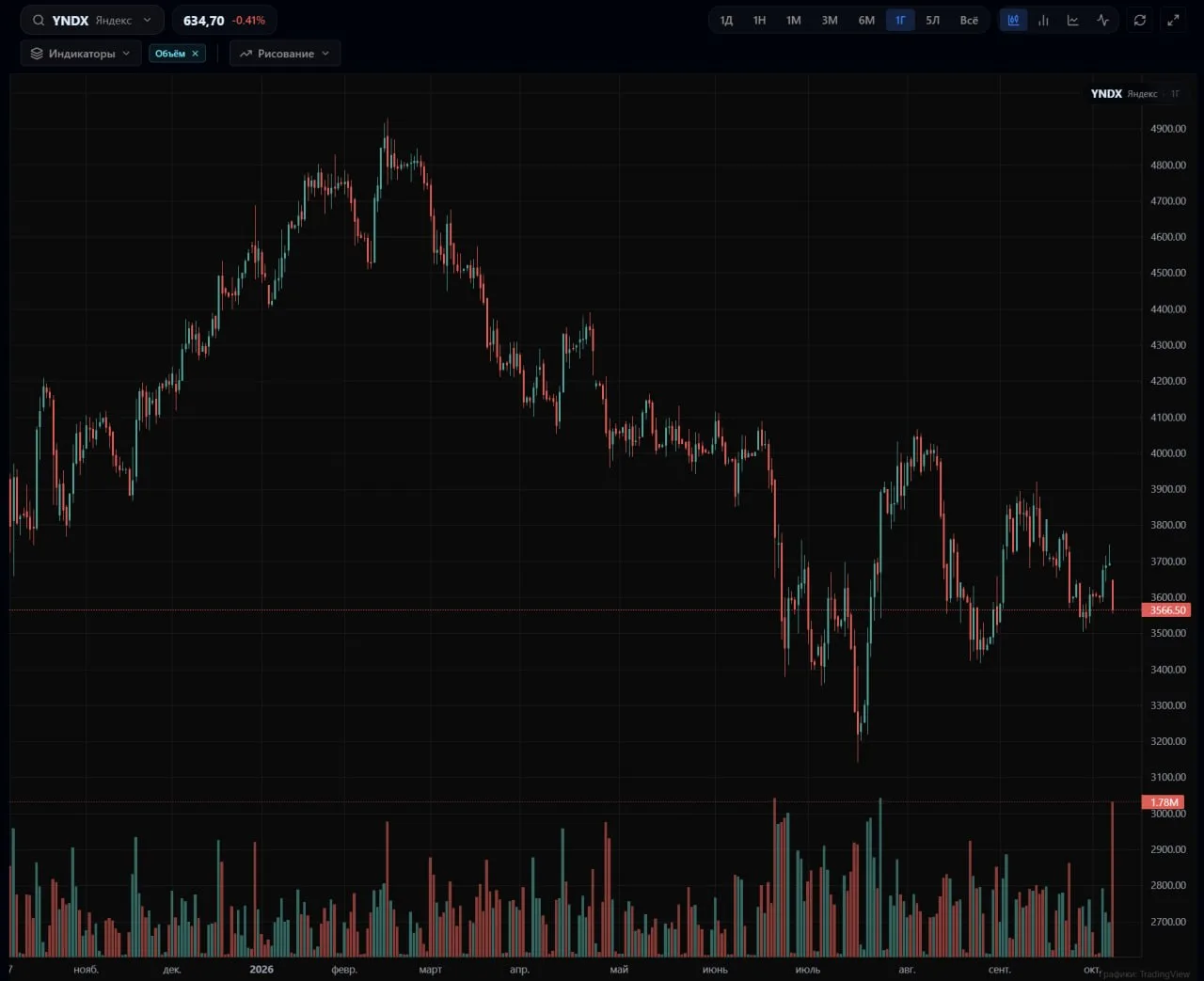Select the 1Н timeframe
The height and width of the screenshot is (981, 1204).
pyautogui.click(x=759, y=20)
